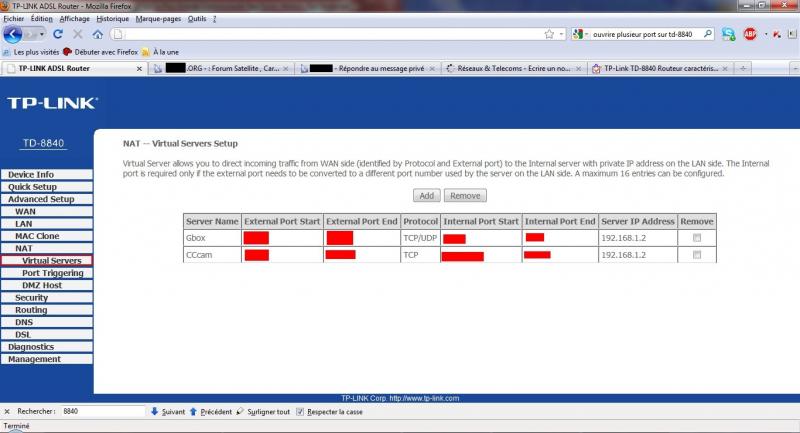The image size is (800, 433).
Task: Open Débuter avec Firefox bookmark
Action: (x=101, y=52)
